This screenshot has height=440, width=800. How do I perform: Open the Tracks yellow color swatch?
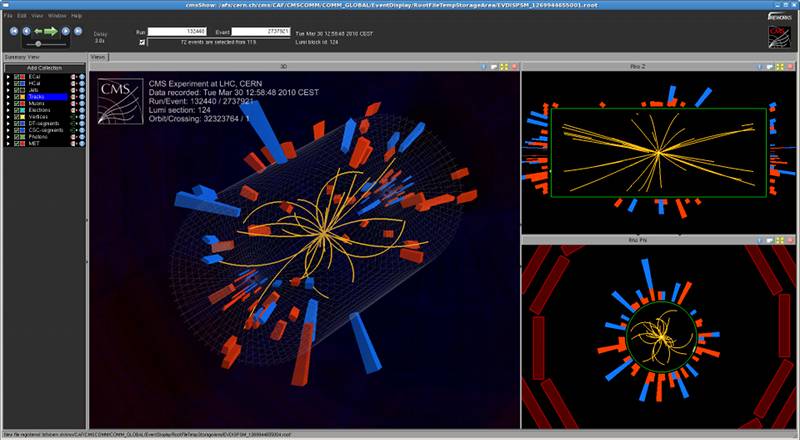point(22,97)
